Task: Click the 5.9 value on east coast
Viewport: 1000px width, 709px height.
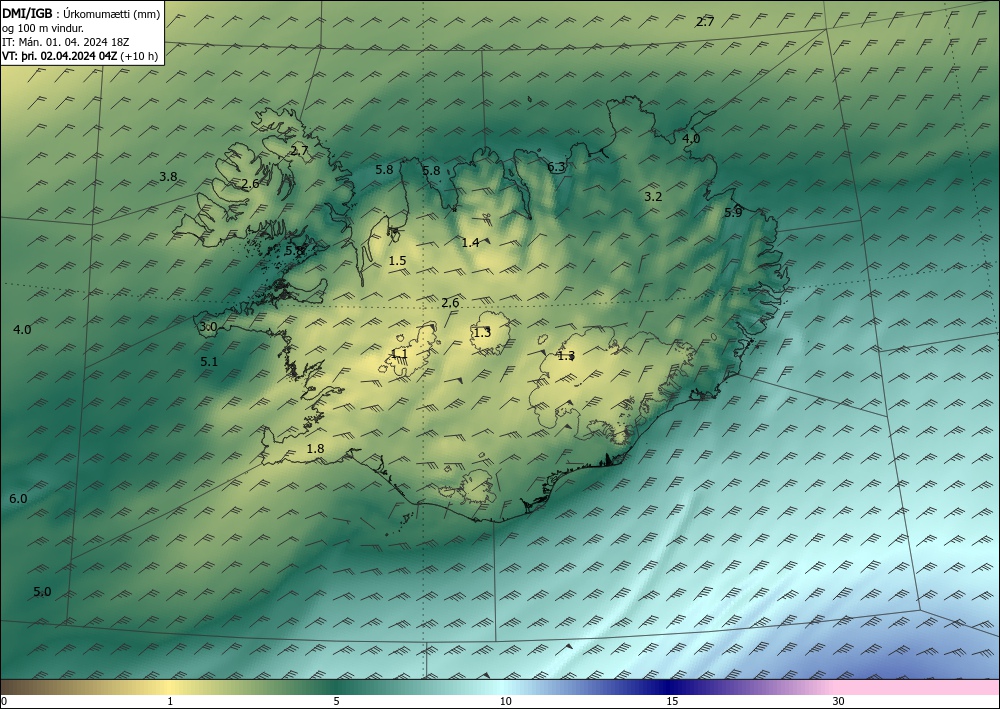Action: point(733,212)
